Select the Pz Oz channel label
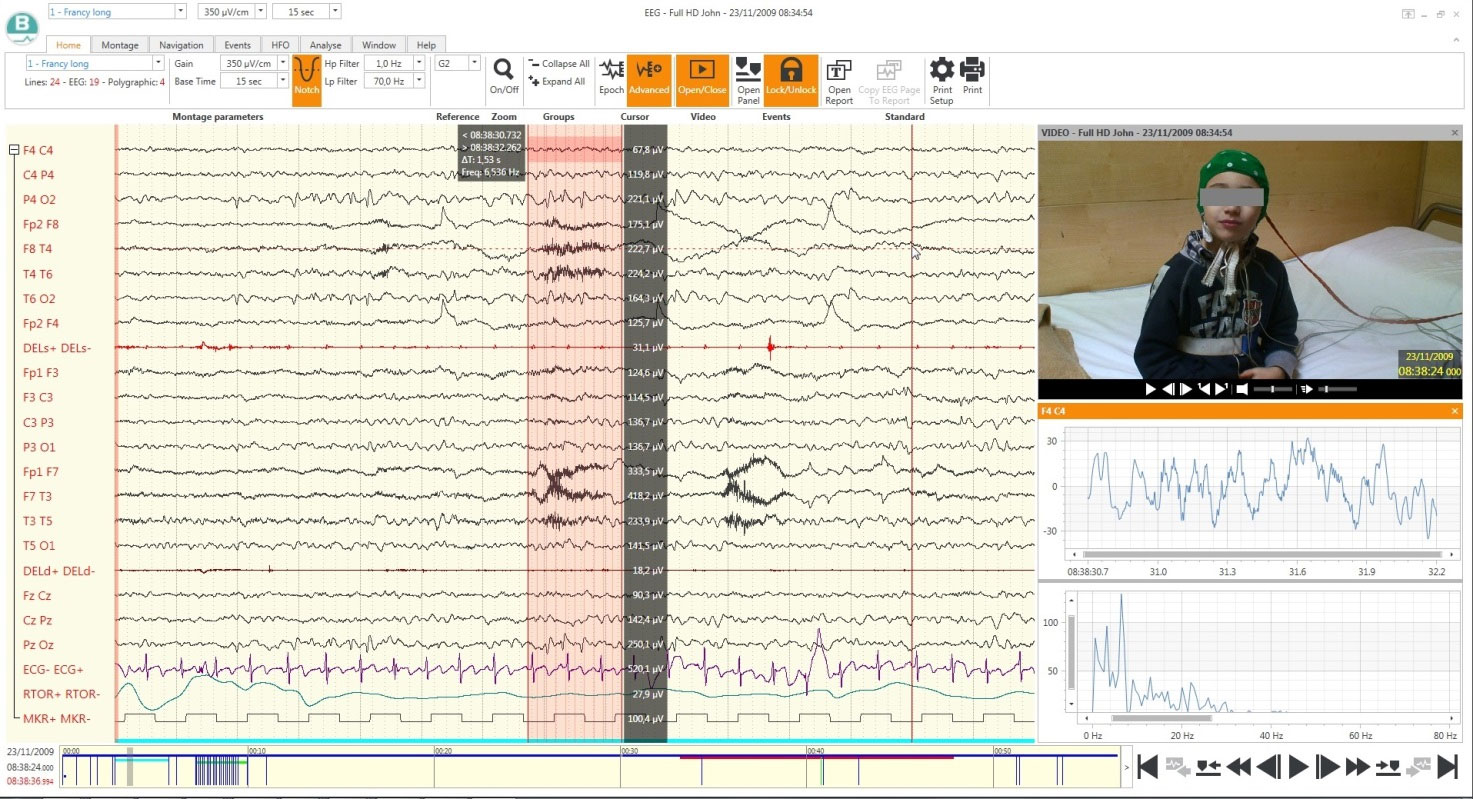The image size is (1473, 799). click(x=38, y=645)
